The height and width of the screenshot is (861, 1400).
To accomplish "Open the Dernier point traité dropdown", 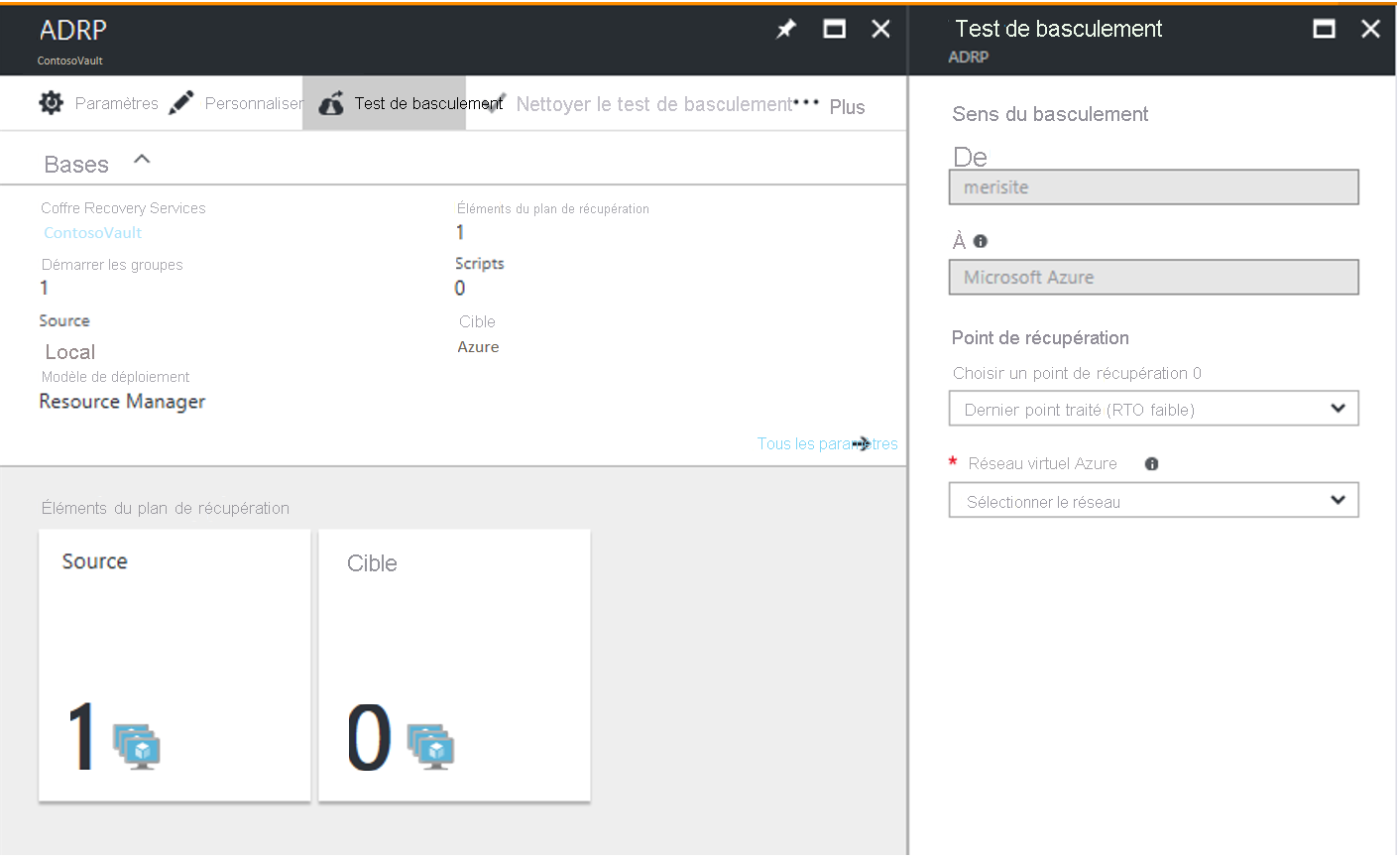I will [x=1154, y=409].
